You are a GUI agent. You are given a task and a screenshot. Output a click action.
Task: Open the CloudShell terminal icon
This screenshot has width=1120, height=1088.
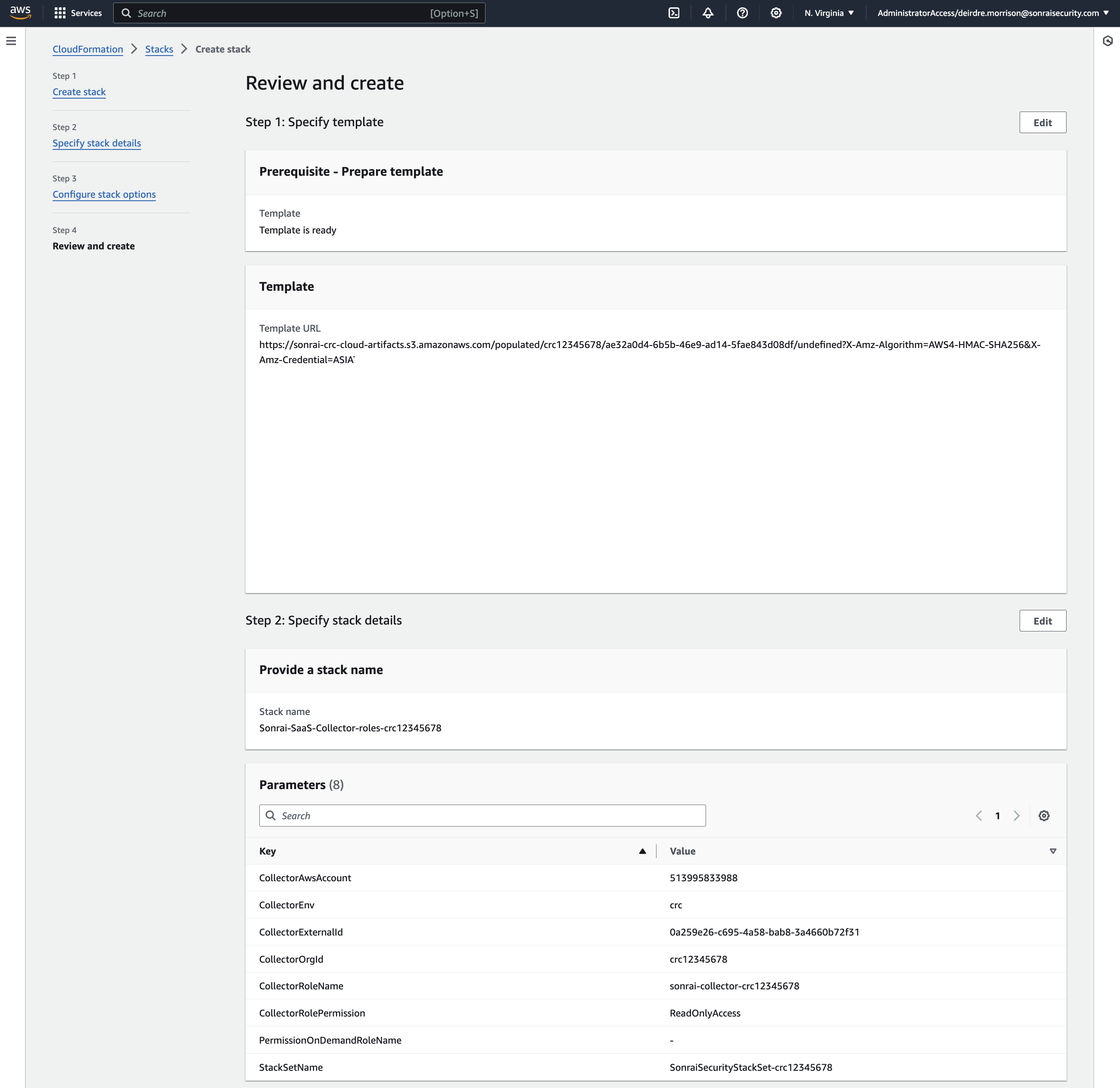pos(674,13)
